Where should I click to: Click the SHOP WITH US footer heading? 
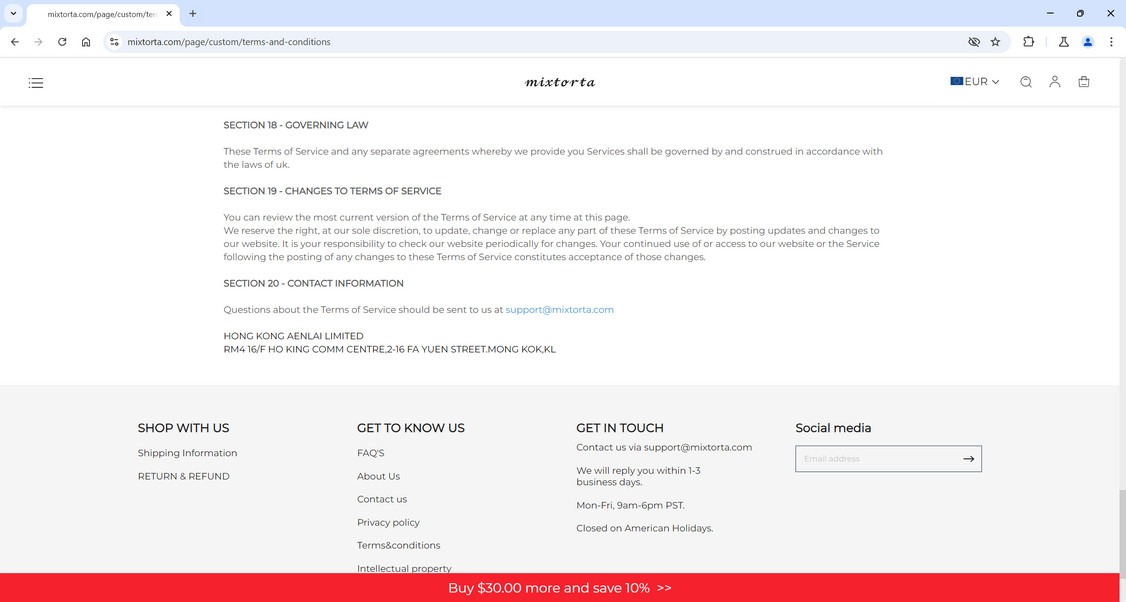click(183, 428)
